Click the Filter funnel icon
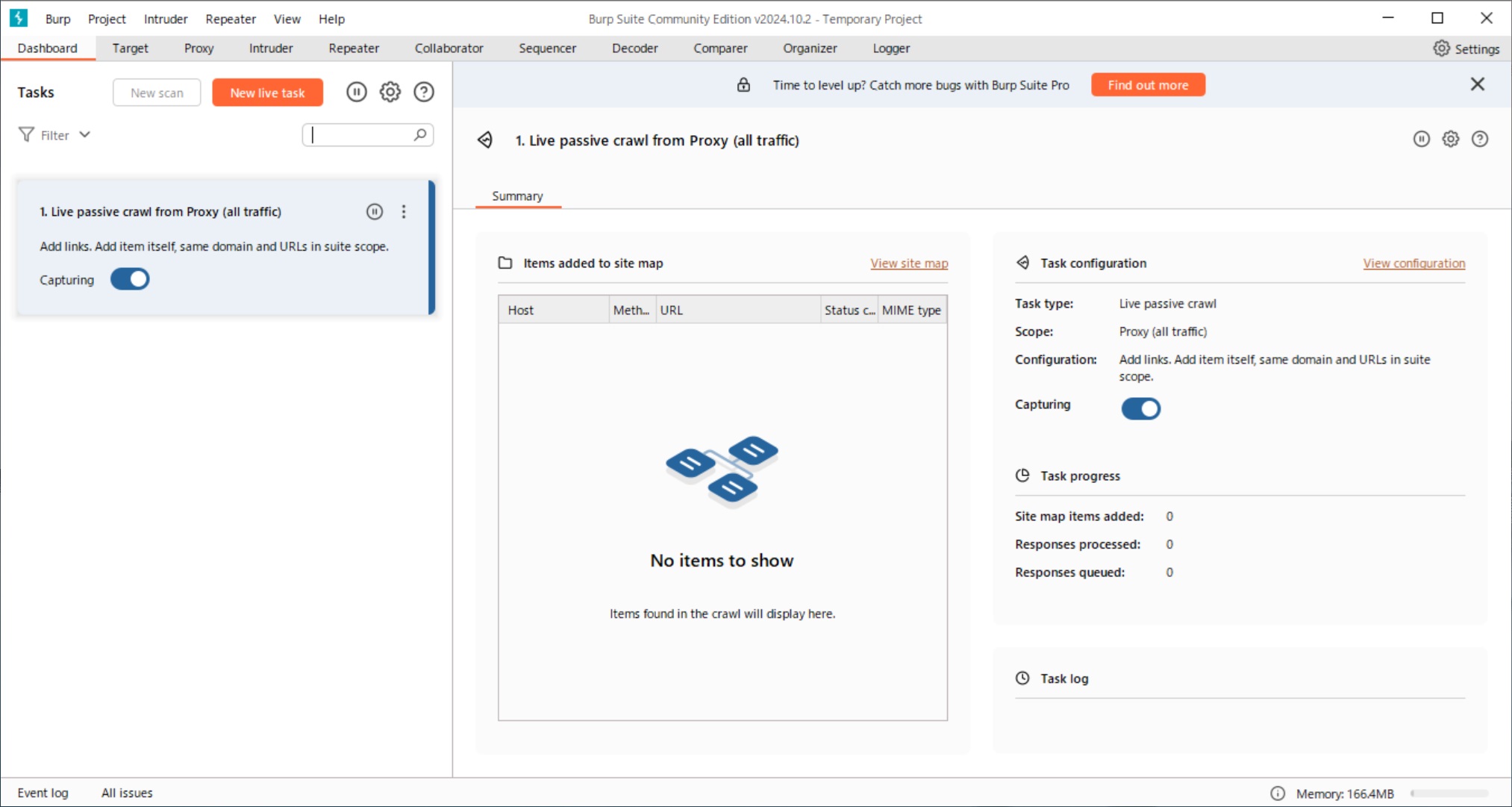The image size is (1512, 807). pyautogui.click(x=26, y=134)
